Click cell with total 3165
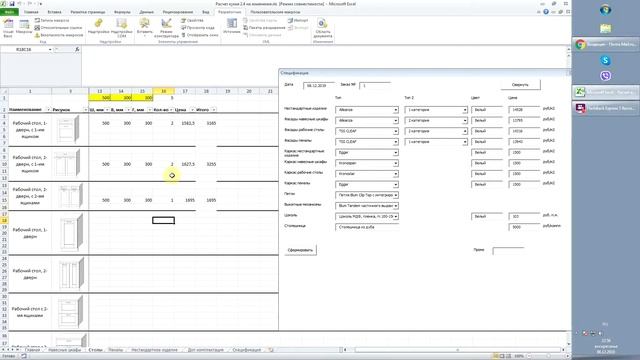 tap(207, 123)
